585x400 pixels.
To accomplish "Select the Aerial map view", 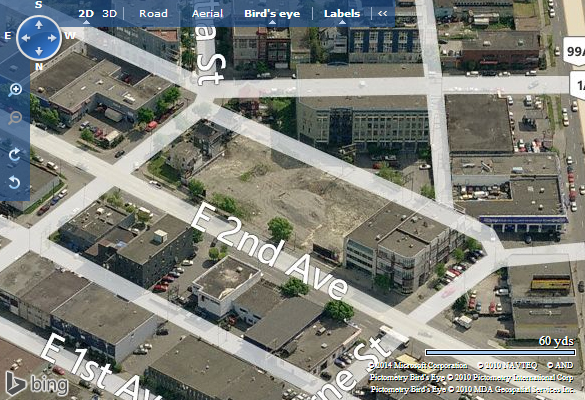I will [x=207, y=14].
